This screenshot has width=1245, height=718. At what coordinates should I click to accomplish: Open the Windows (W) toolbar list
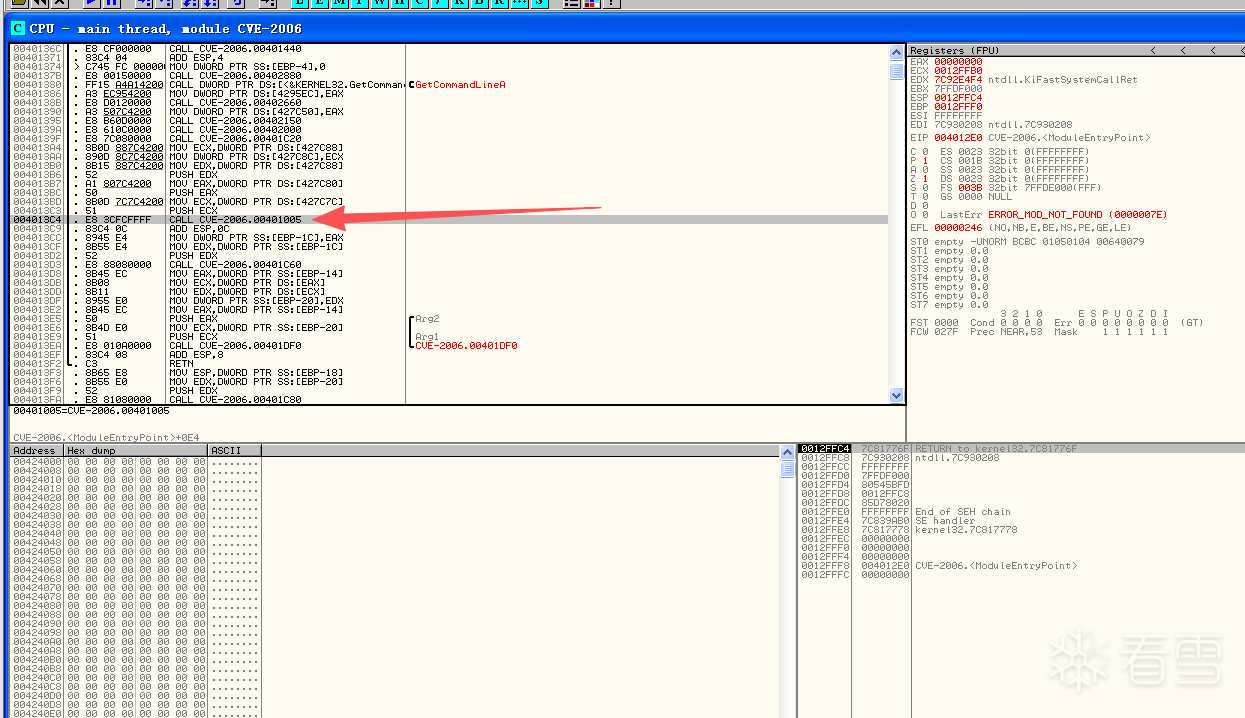pos(381,3)
